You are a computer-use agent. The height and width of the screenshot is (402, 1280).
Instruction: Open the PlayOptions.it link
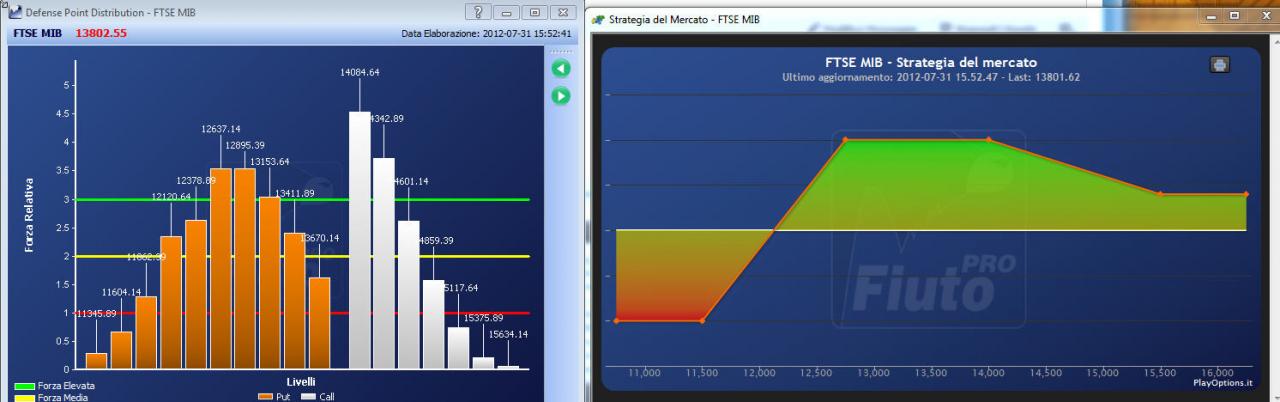tap(1221, 381)
